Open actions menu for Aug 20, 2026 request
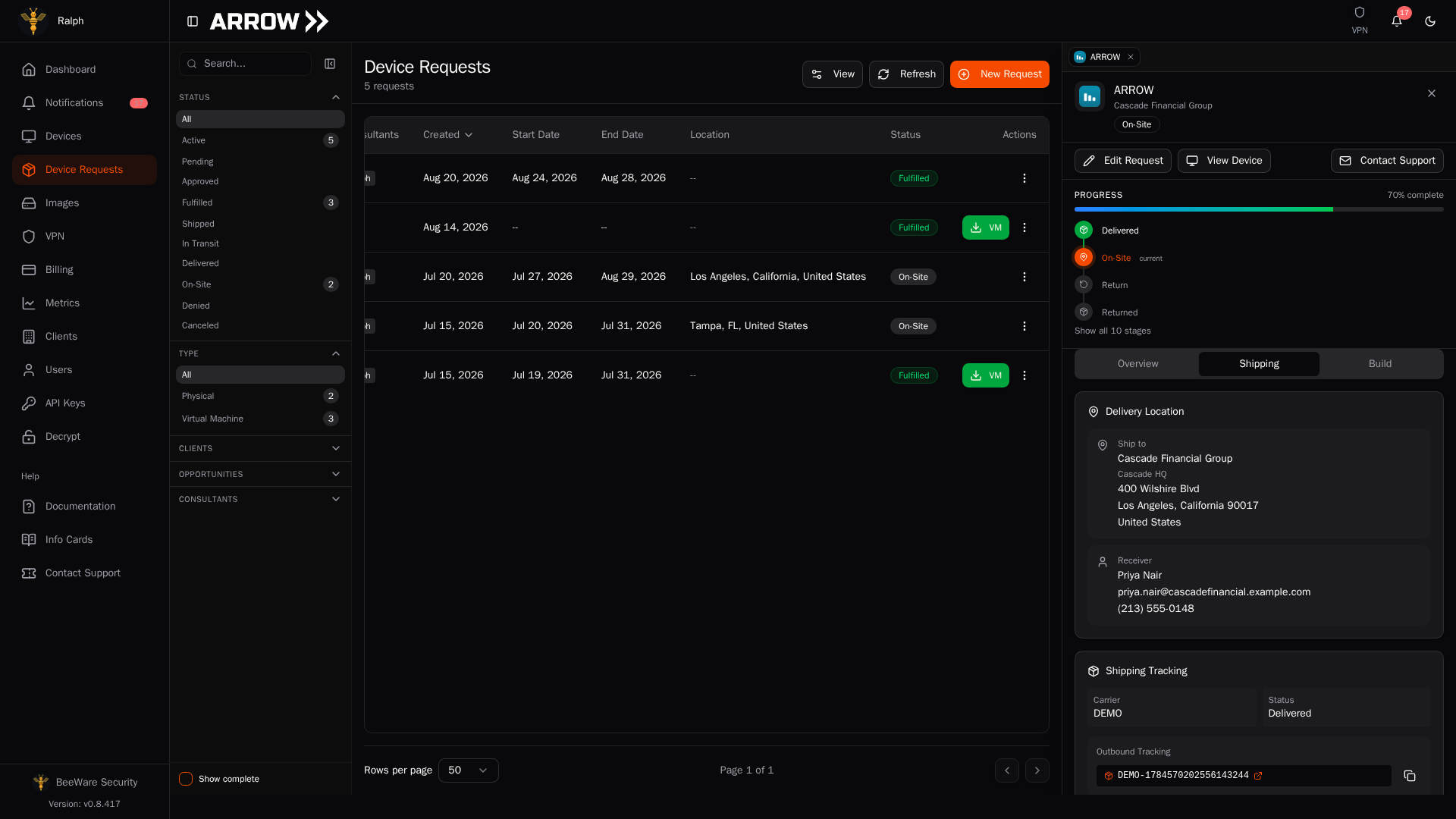This screenshot has height=819, width=1456. (x=1024, y=178)
